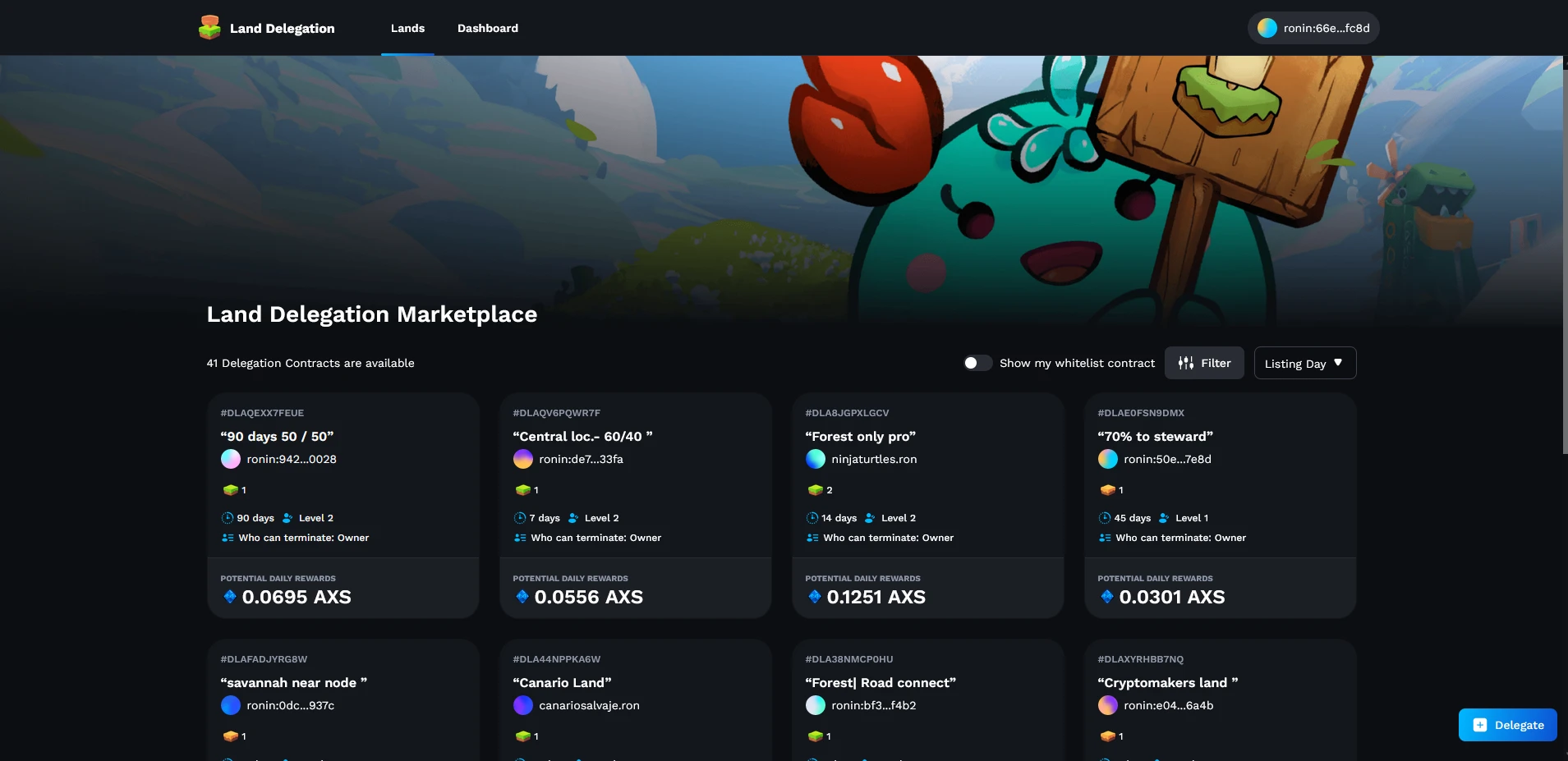Click the filter sliders icon
This screenshot has height=761, width=1568.
pos(1185,363)
